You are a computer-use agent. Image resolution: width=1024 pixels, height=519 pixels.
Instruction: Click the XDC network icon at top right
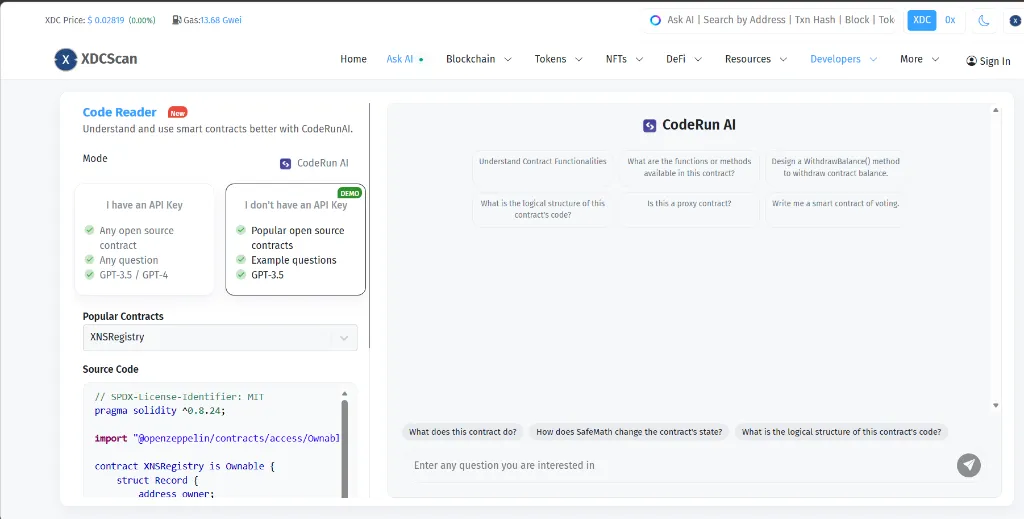pos(1016,20)
